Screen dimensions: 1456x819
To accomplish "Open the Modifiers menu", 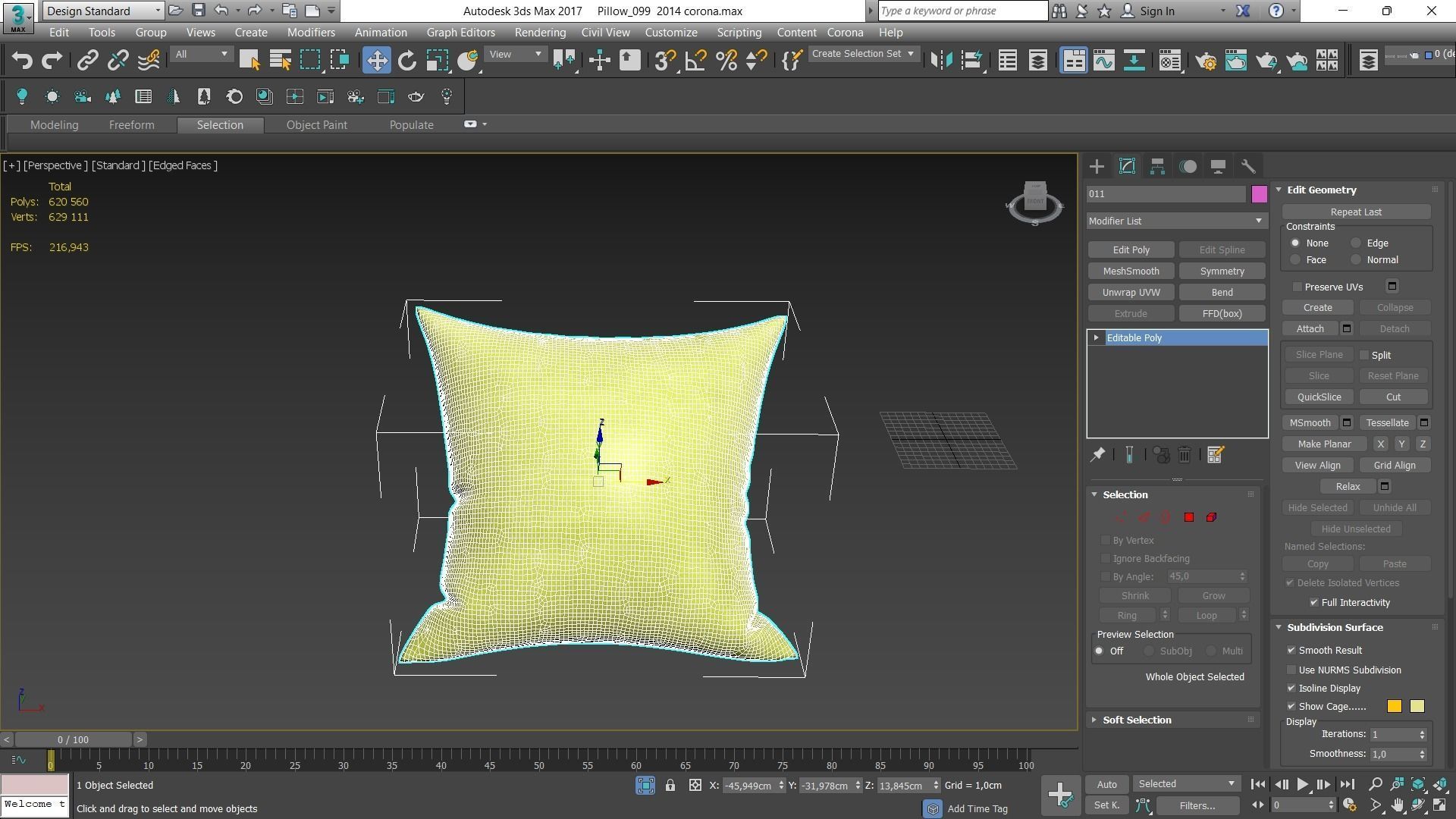I will (311, 33).
